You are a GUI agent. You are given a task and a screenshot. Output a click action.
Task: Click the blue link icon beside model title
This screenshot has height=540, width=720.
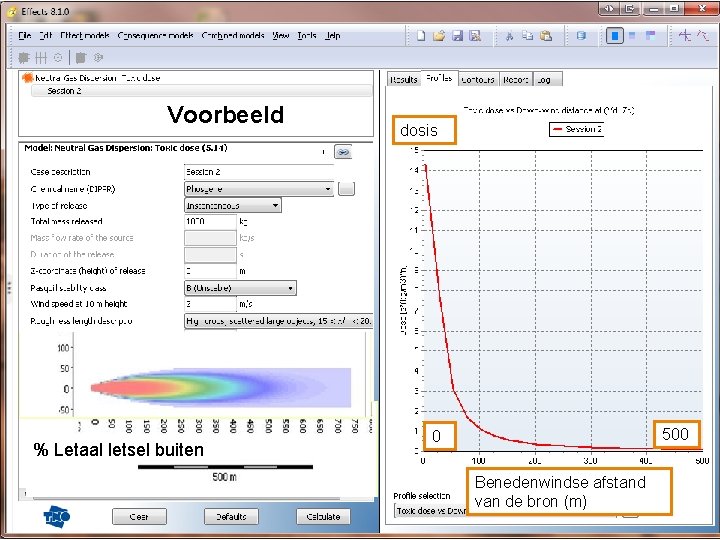[343, 152]
